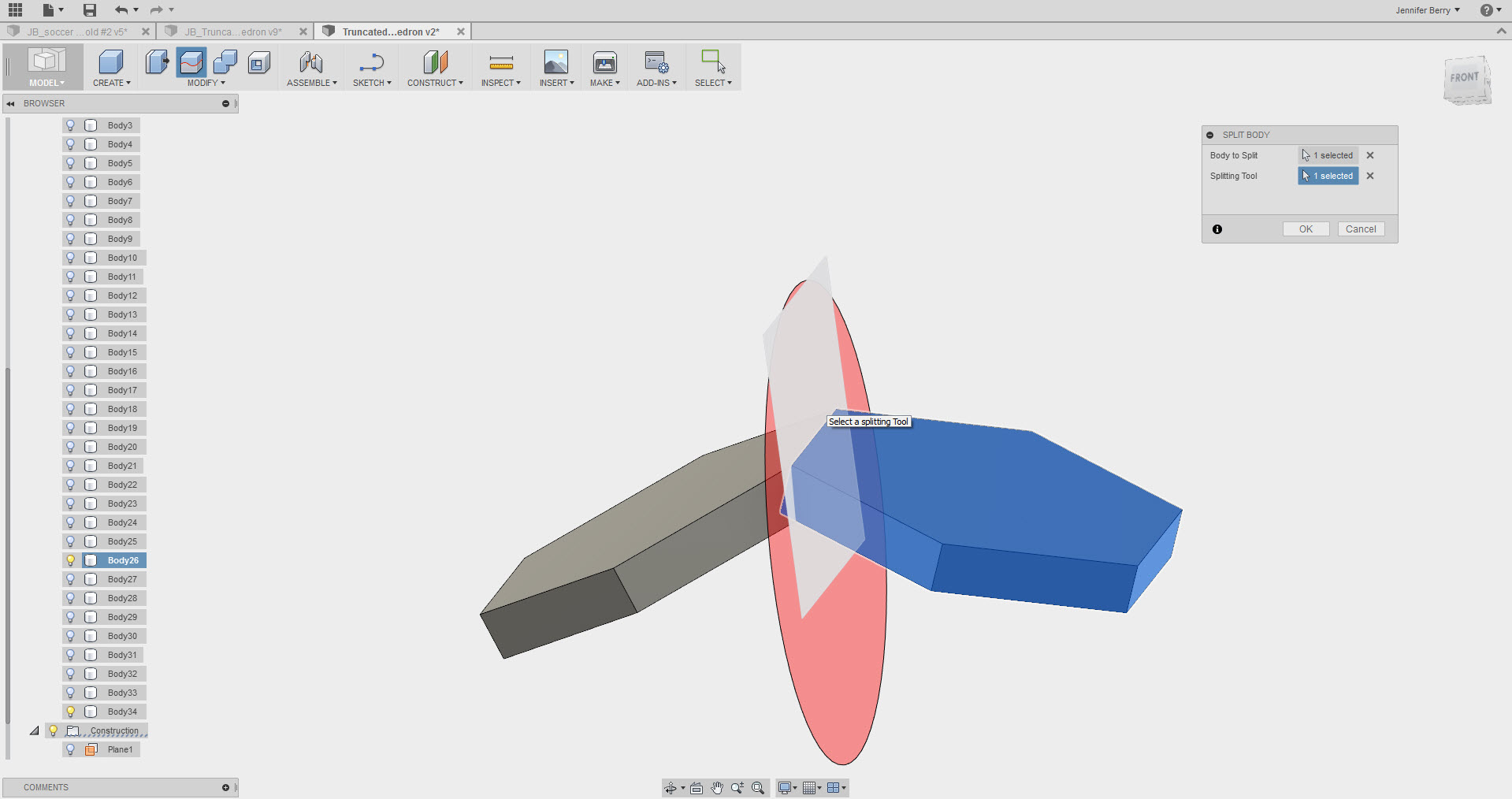The height and width of the screenshot is (799, 1512).
Task: Toggle visibility of Body26
Action: [72, 560]
